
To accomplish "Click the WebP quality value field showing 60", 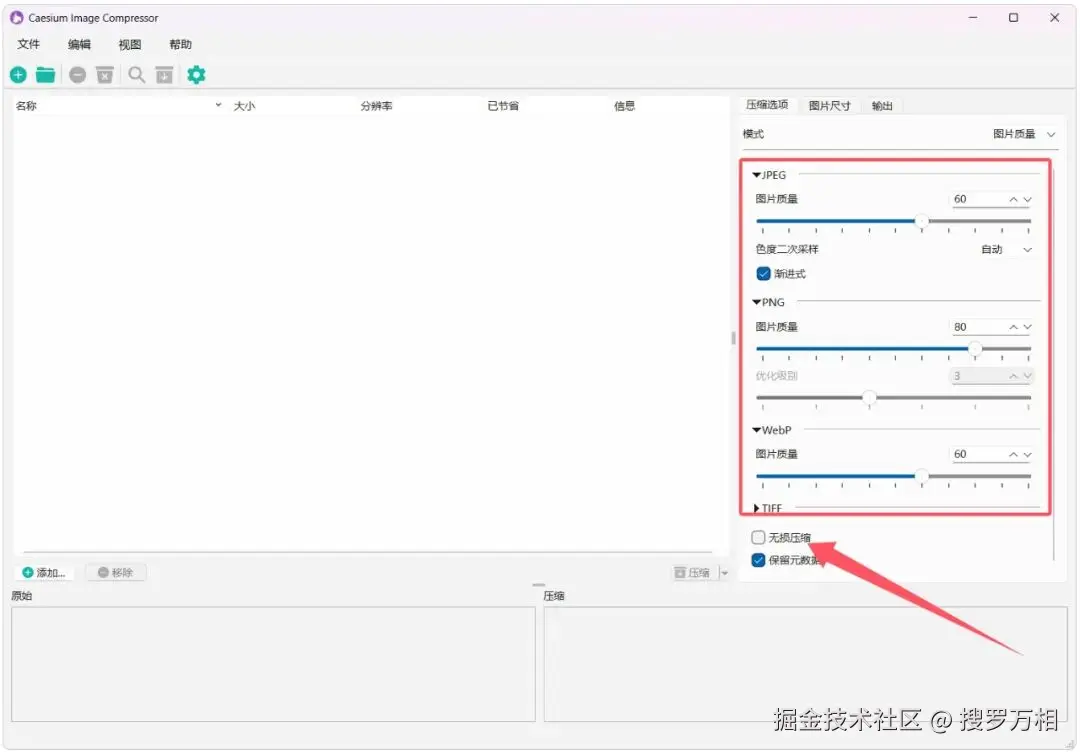I will [978, 455].
